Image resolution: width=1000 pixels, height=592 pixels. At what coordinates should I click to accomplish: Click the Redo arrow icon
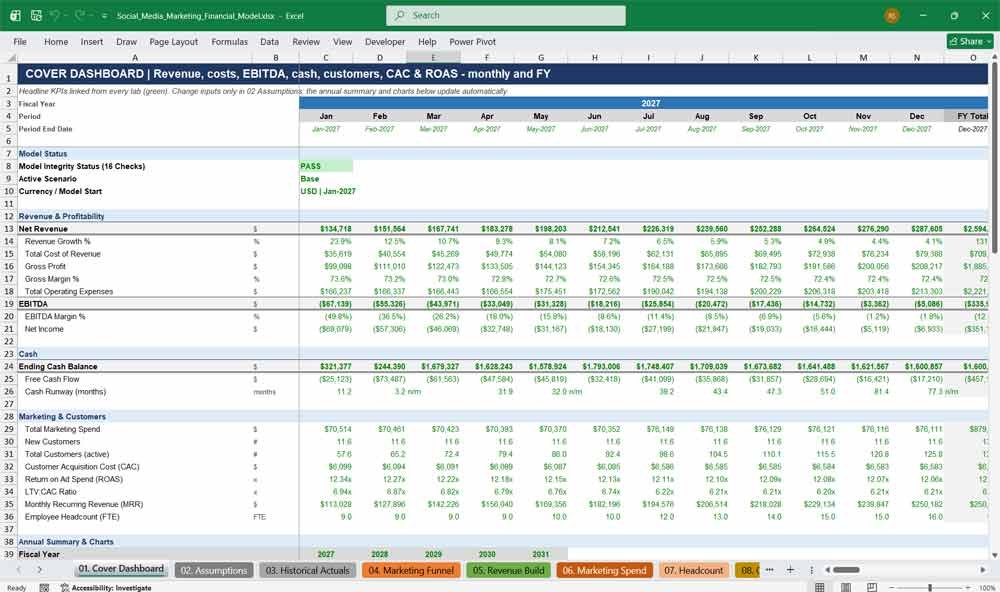(x=80, y=15)
